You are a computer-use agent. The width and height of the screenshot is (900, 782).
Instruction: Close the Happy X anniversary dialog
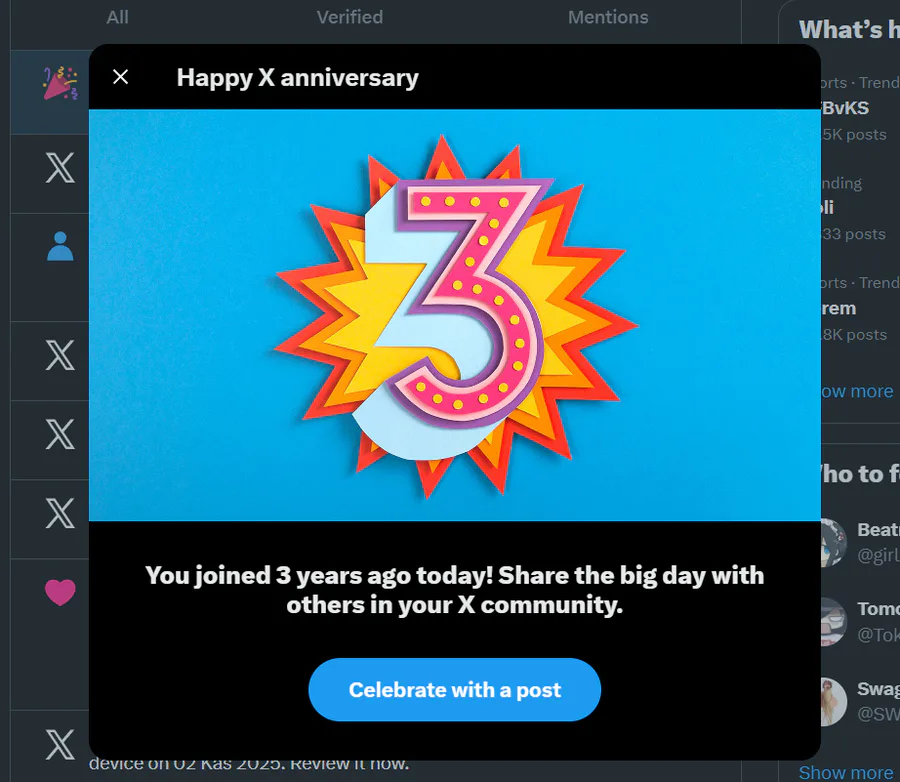[x=121, y=77]
